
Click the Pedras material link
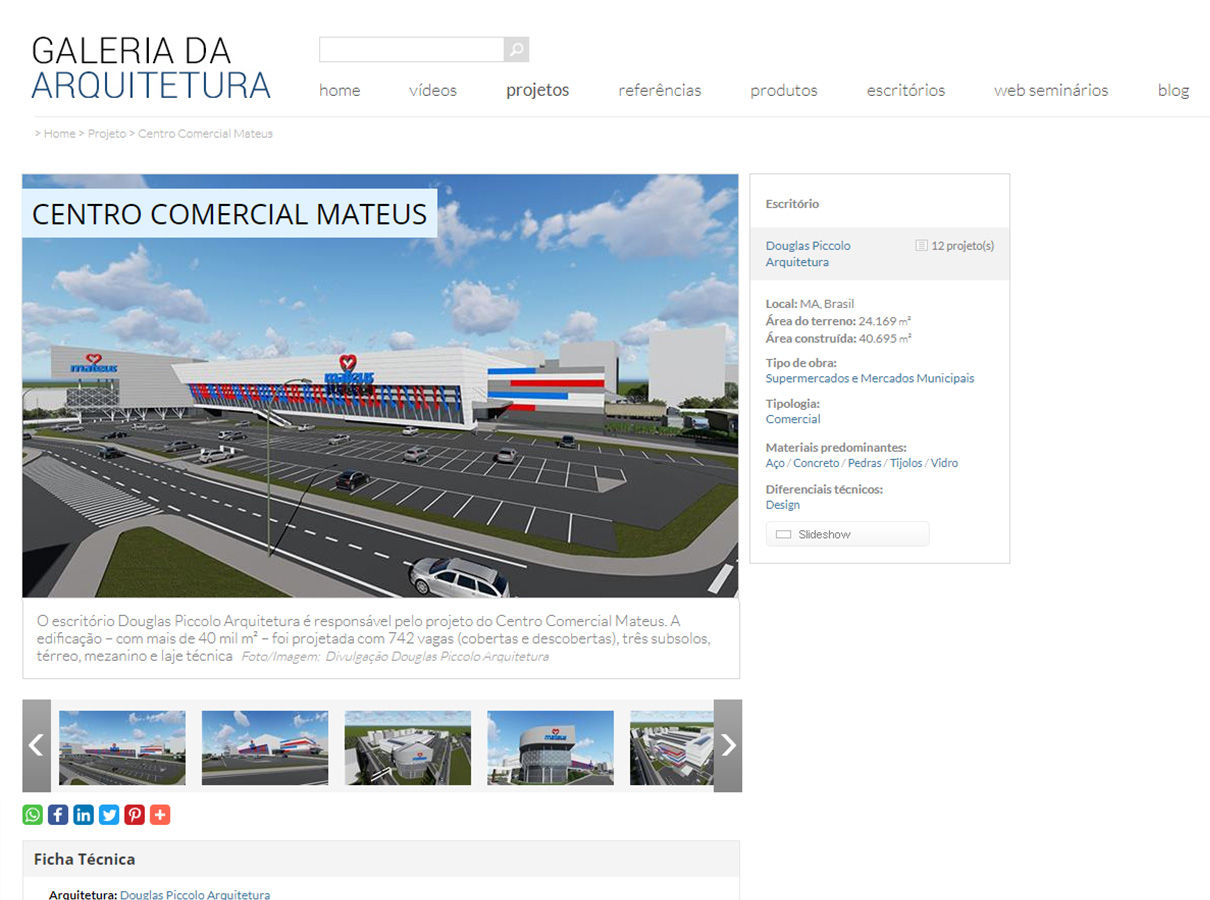coord(865,464)
